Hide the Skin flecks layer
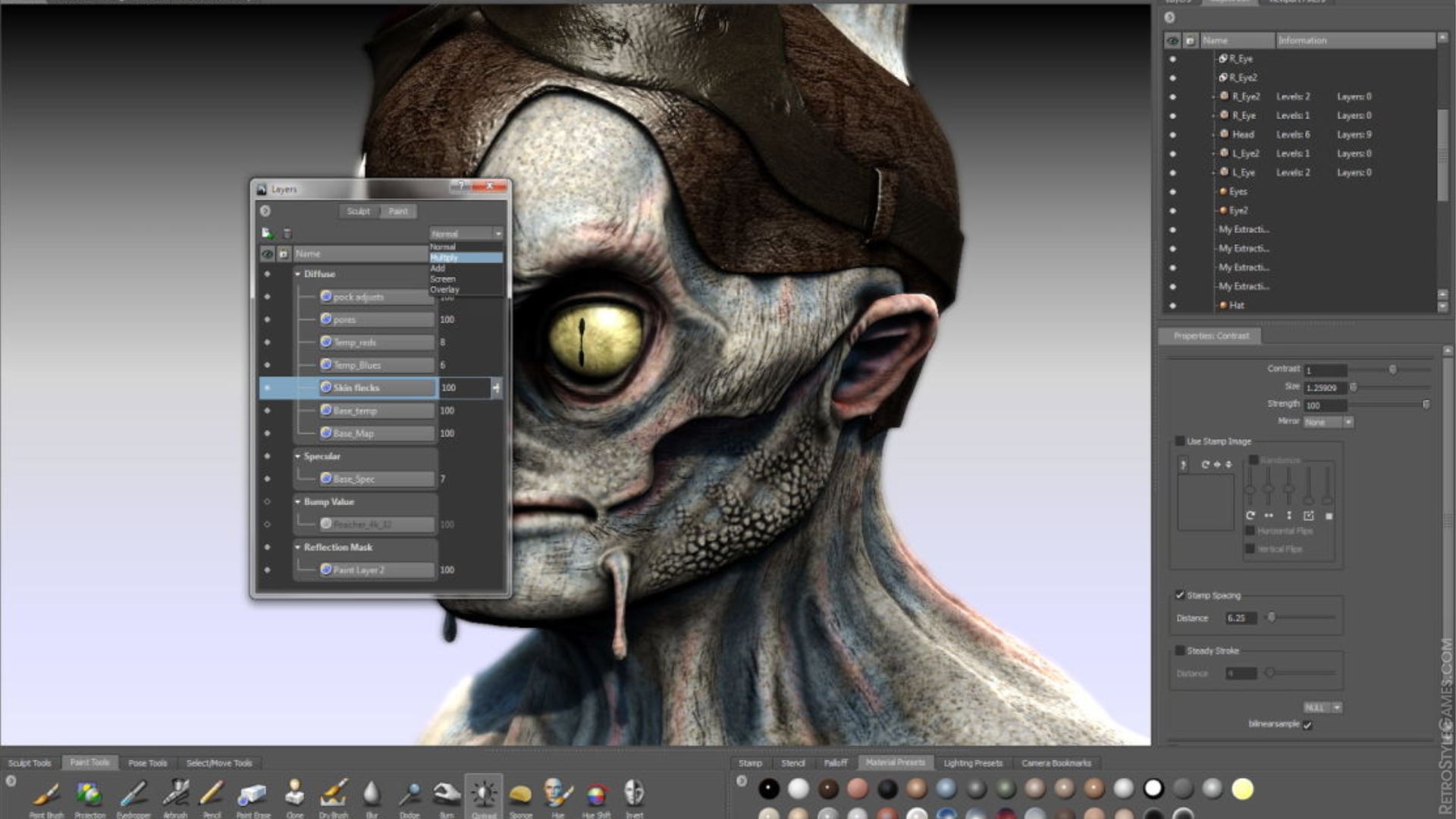Image resolution: width=1456 pixels, height=819 pixels. pyautogui.click(x=267, y=388)
